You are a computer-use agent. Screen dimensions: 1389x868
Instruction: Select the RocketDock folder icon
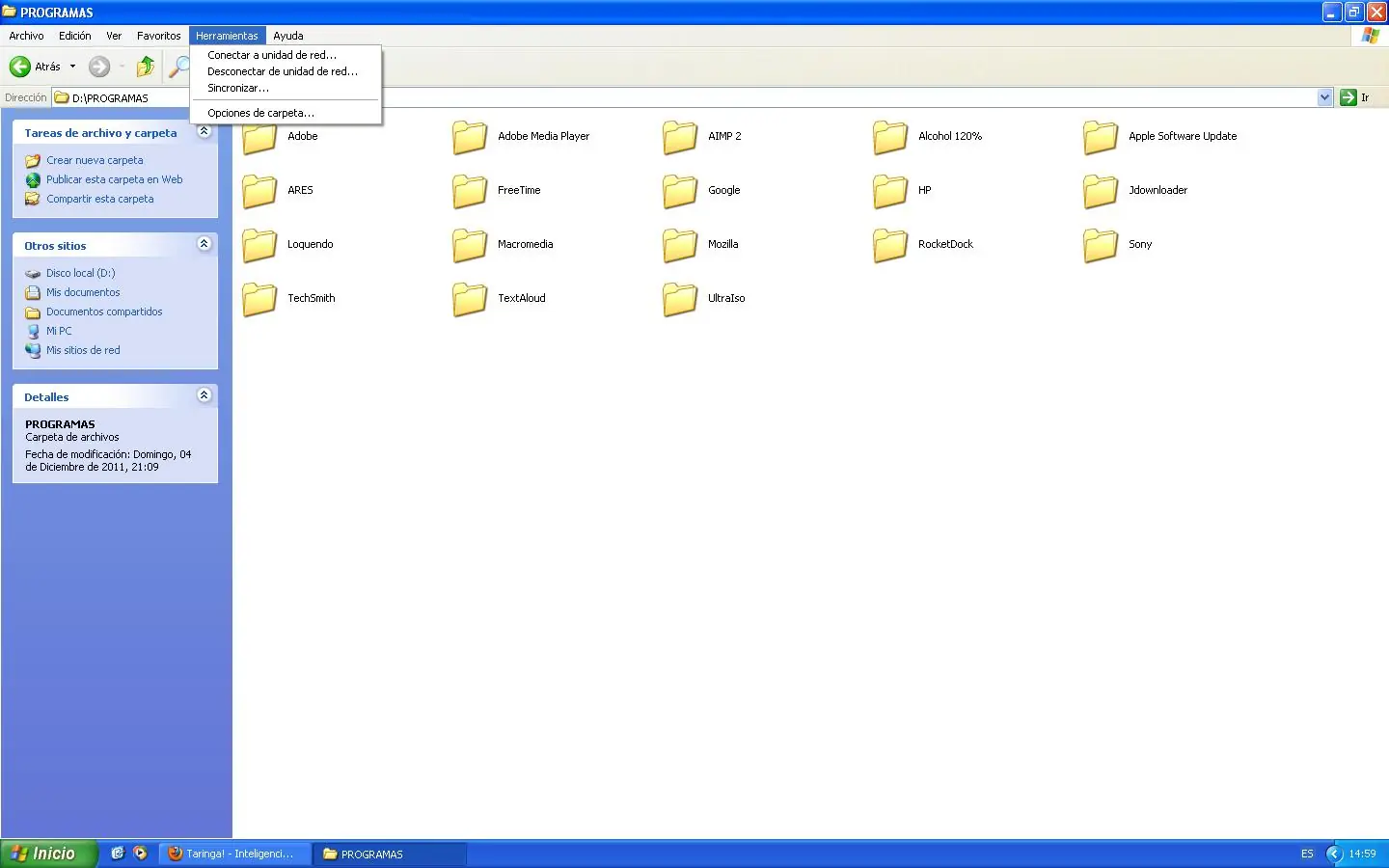[890, 246]
